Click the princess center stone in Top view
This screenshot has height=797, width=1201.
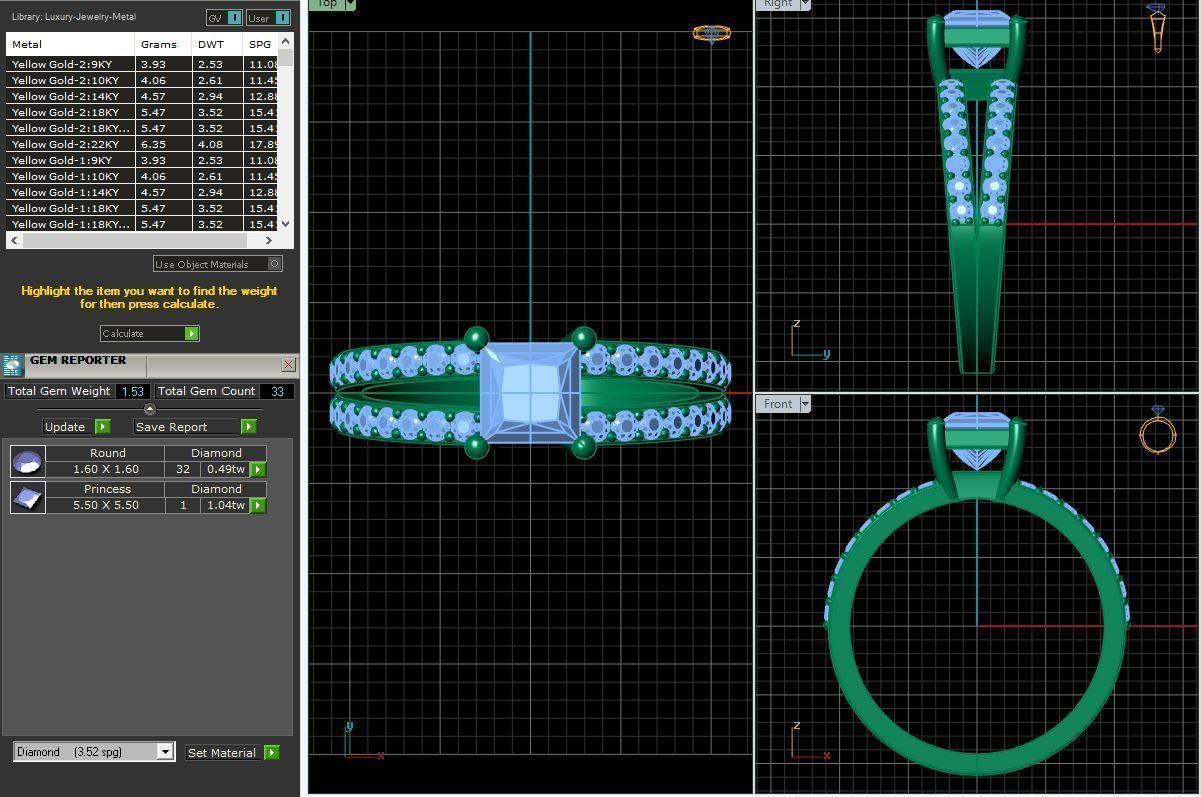530,392
